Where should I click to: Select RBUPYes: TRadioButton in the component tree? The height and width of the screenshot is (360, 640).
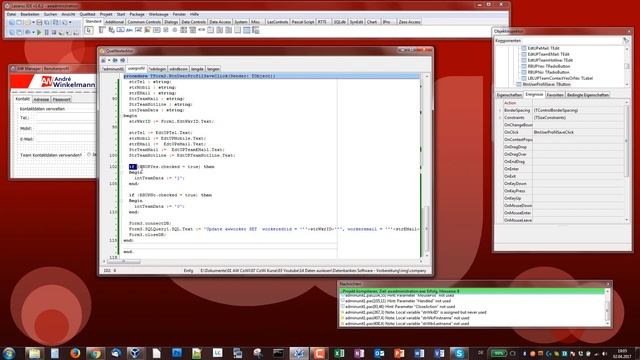[549, 66]
